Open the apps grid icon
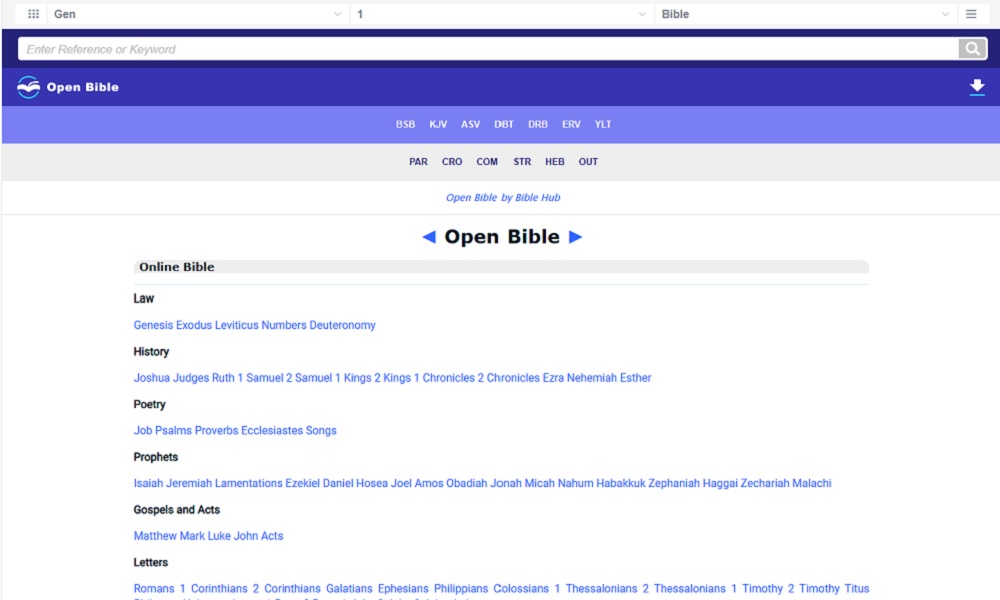The height and width of the screenshot is (600, 1000). [x=33, y=13]
